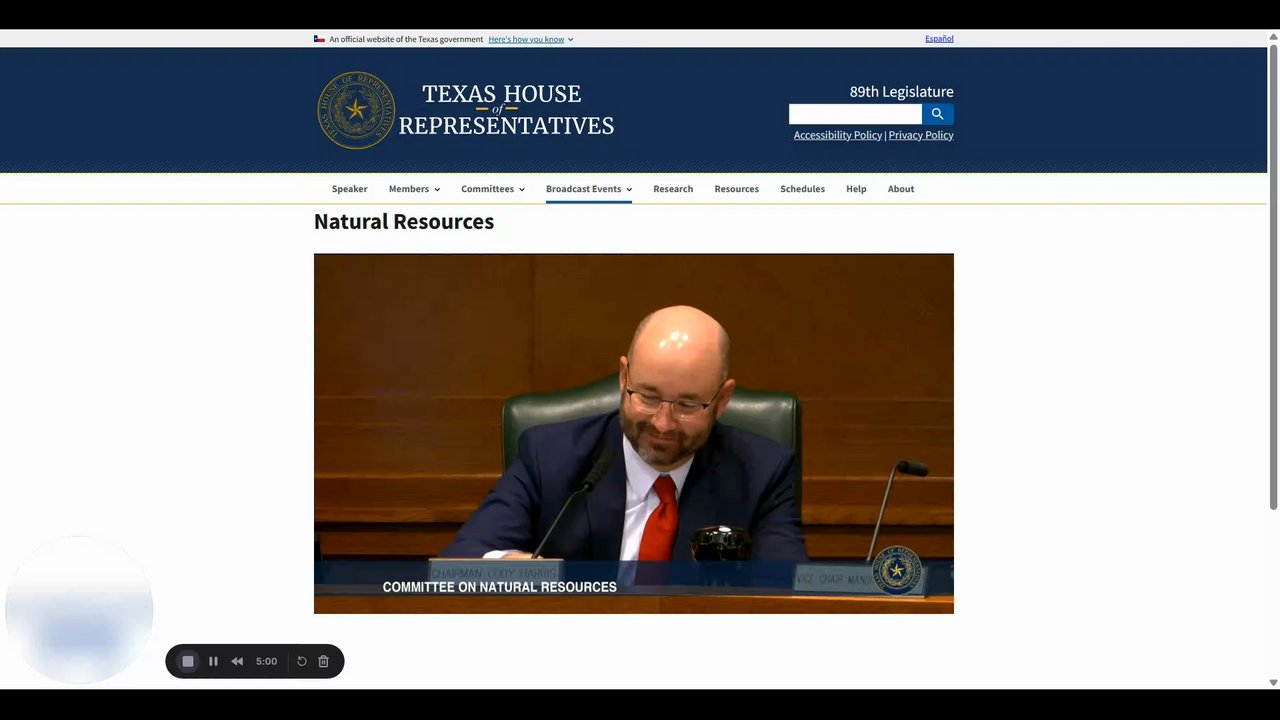The image size is (1280, 720).
Task: Expand the Committees menu
Action: pos(493,189)
